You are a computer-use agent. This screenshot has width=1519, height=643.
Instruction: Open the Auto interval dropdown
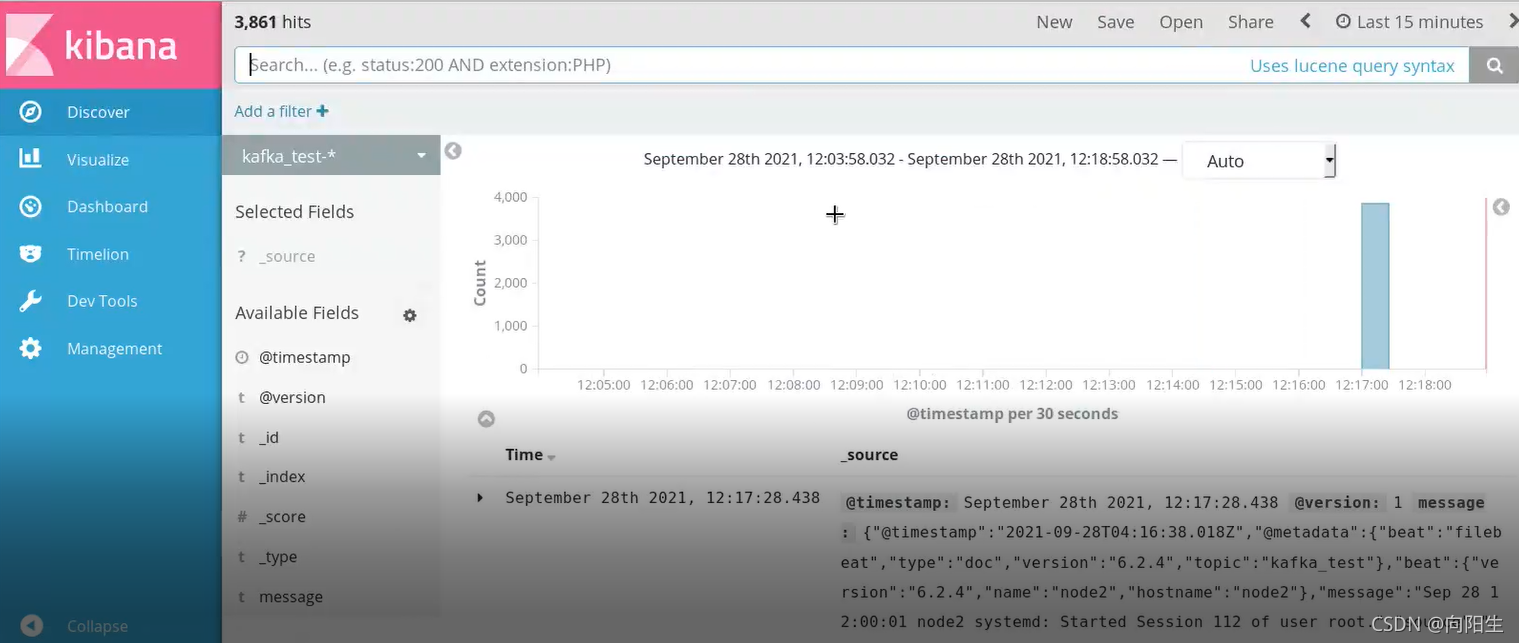[1259, 160]
